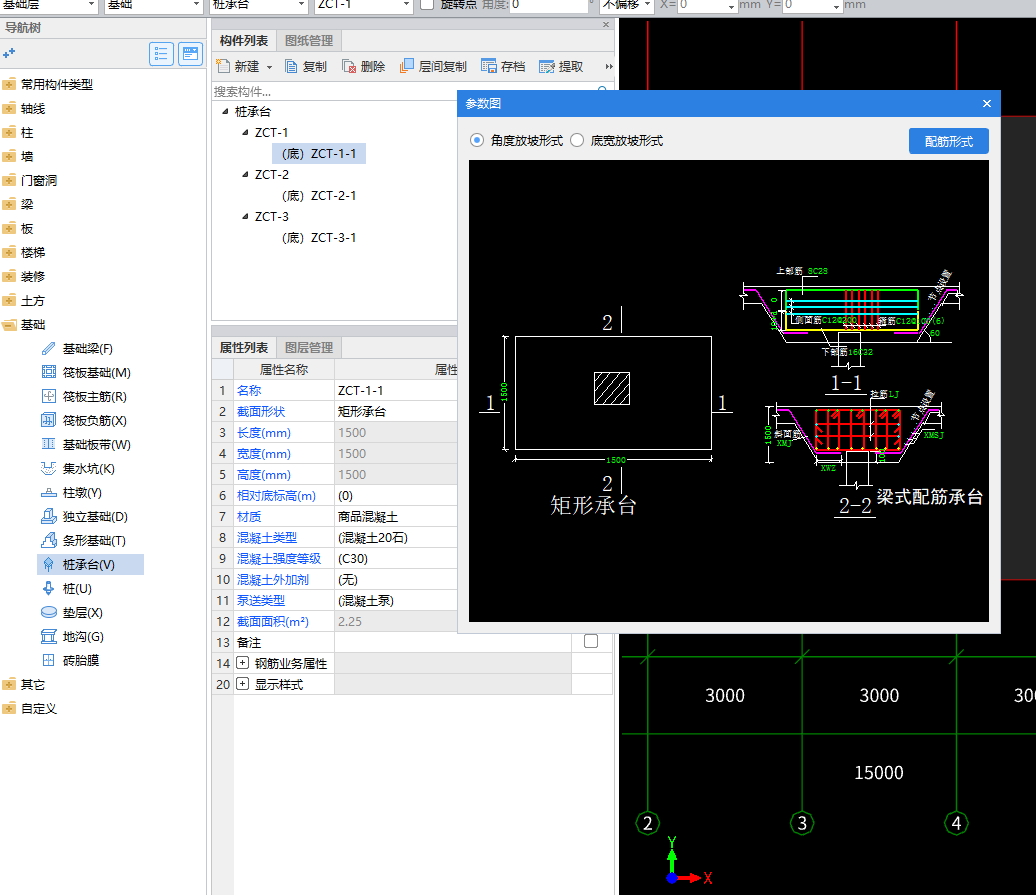Collapse ZCT-2 tree node
This screenshot has height=895, width=1036.
click(x=245, y=174)
